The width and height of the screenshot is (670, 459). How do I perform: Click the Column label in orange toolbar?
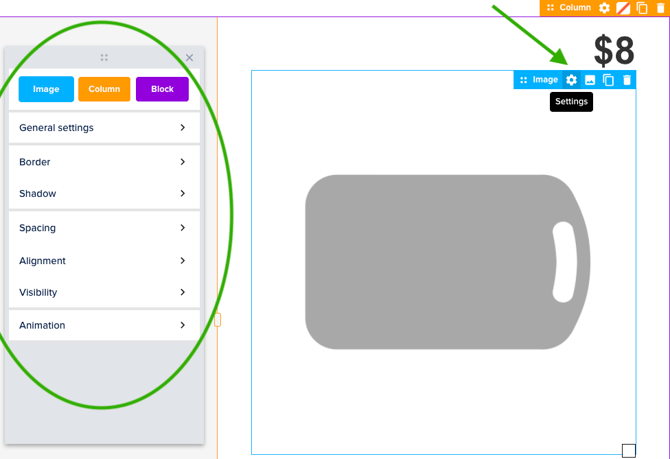[x=575, y=8]
